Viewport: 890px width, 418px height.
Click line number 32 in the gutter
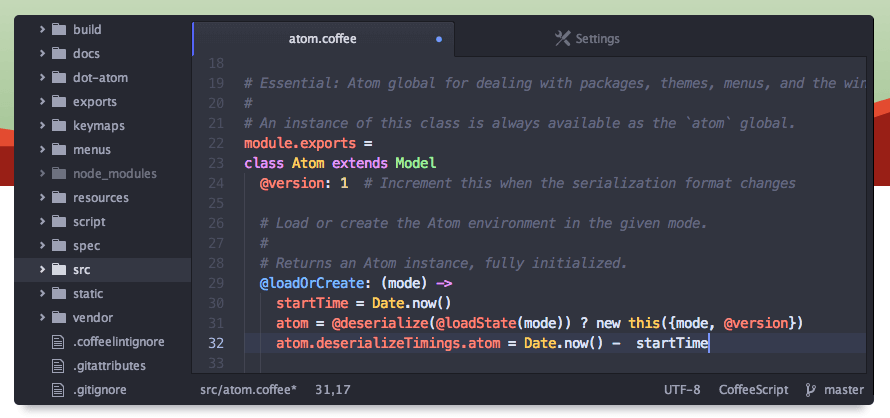pyautogui.click(x=216, y=344)
